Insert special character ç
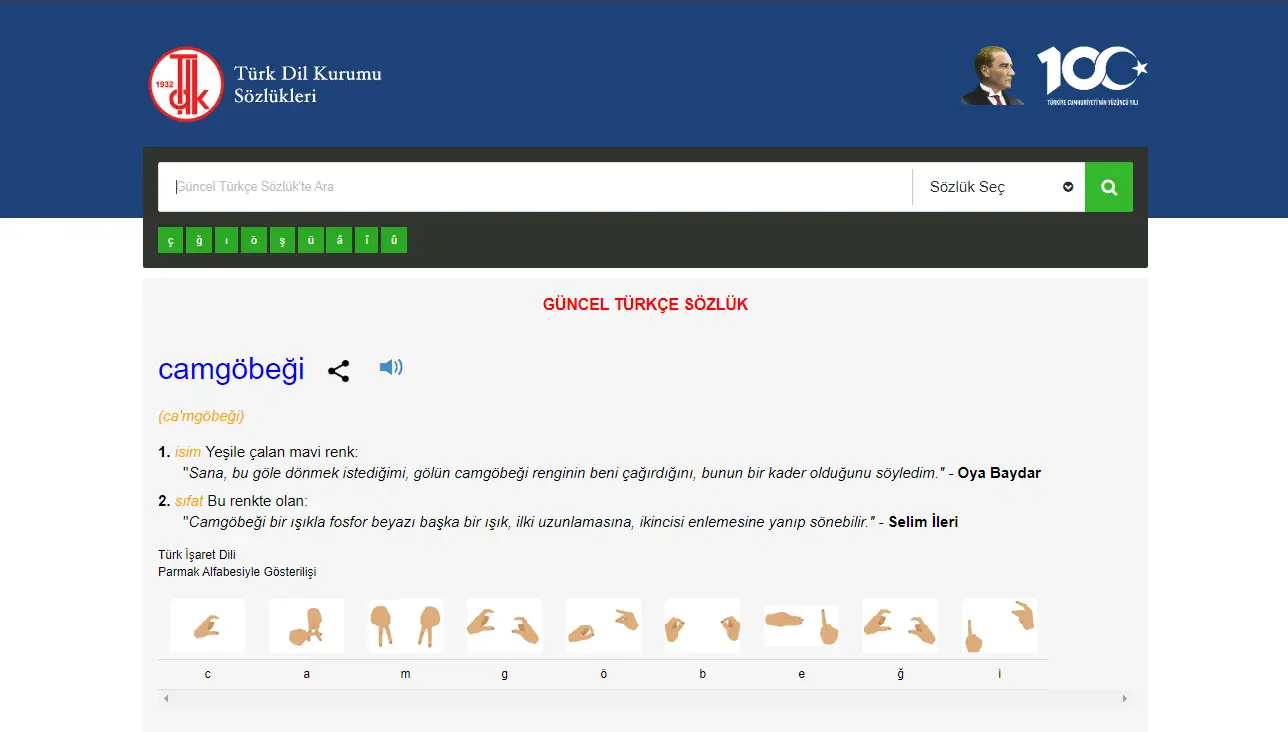The width and height of the screenshot is (1288, 732). (170, 240)
